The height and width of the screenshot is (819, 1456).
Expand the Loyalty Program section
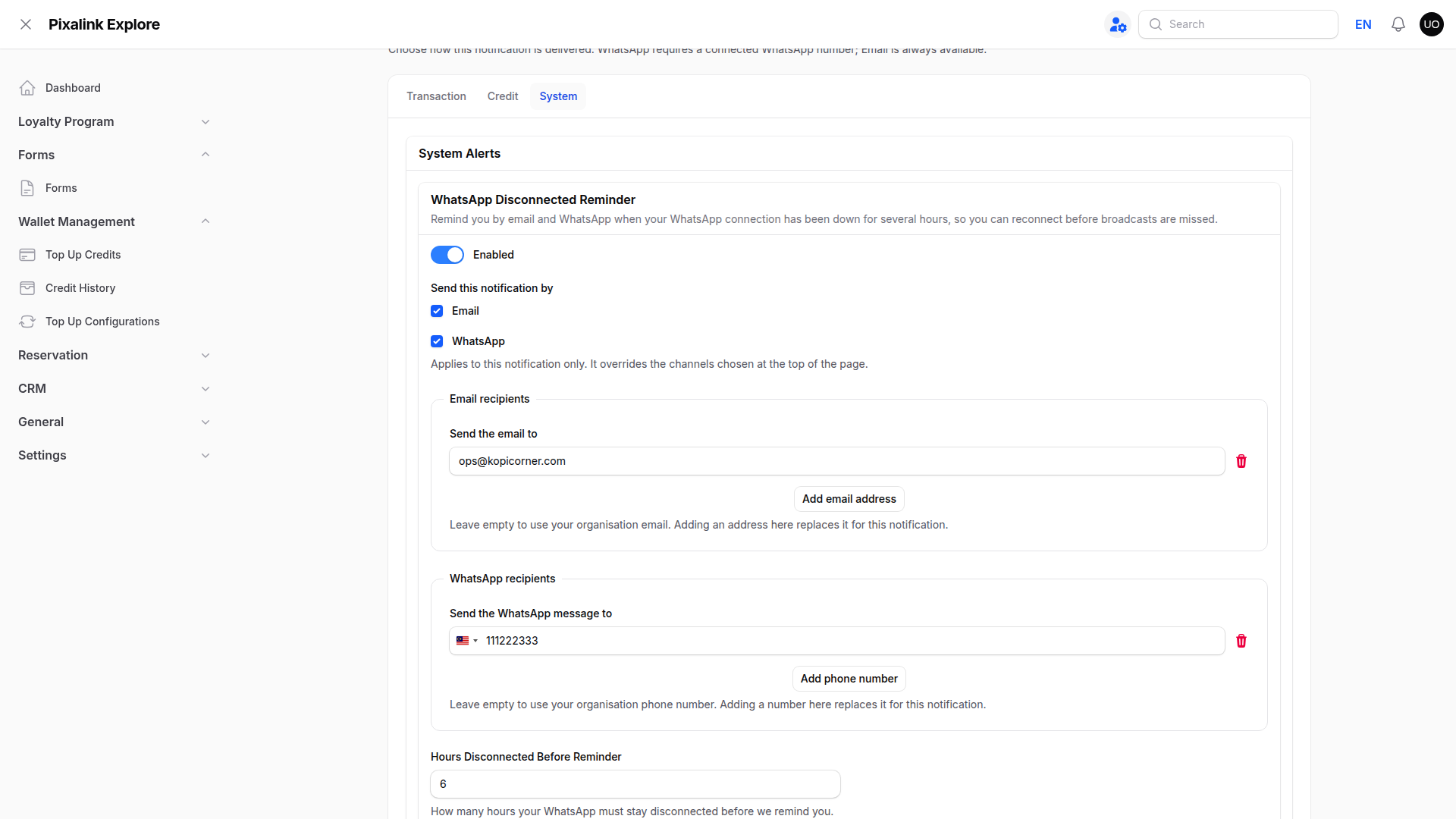[x=114, y=121]
